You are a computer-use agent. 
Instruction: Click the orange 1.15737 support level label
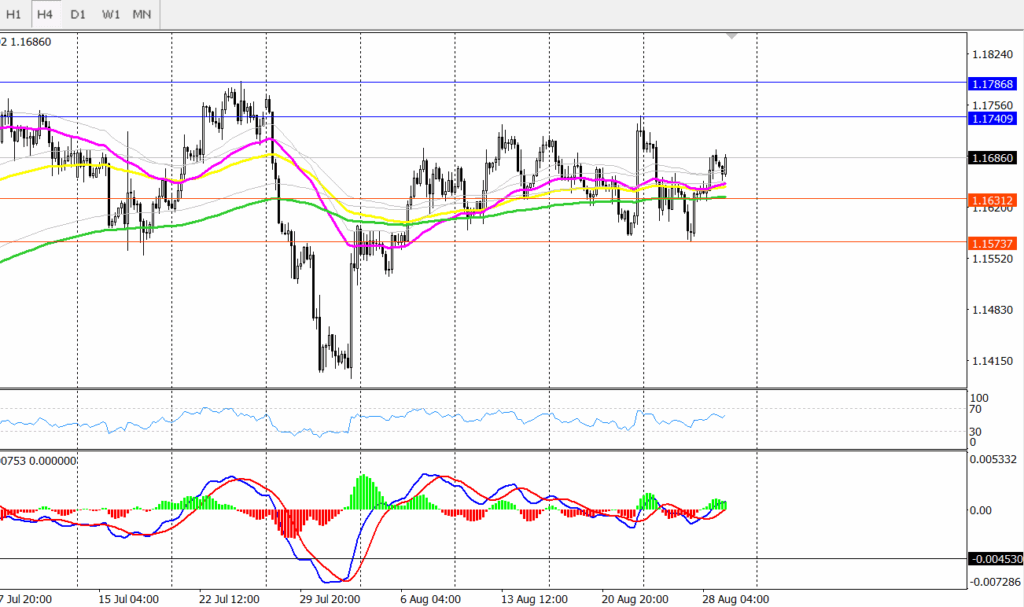(x=993, y=243)
